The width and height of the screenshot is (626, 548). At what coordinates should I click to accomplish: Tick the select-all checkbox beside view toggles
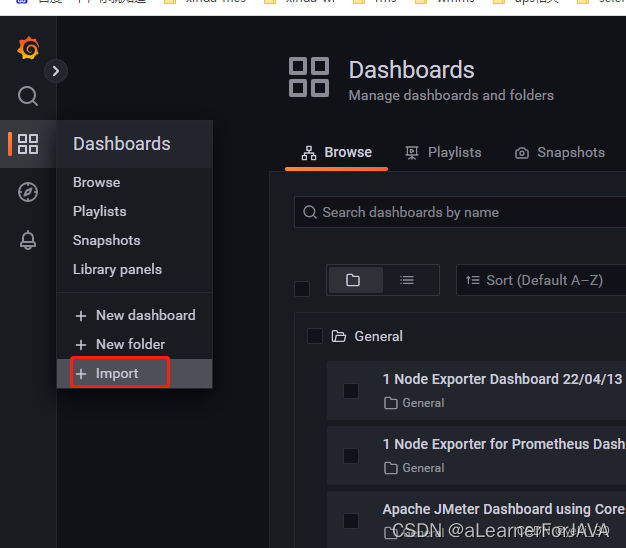click(x=302, y=289)
